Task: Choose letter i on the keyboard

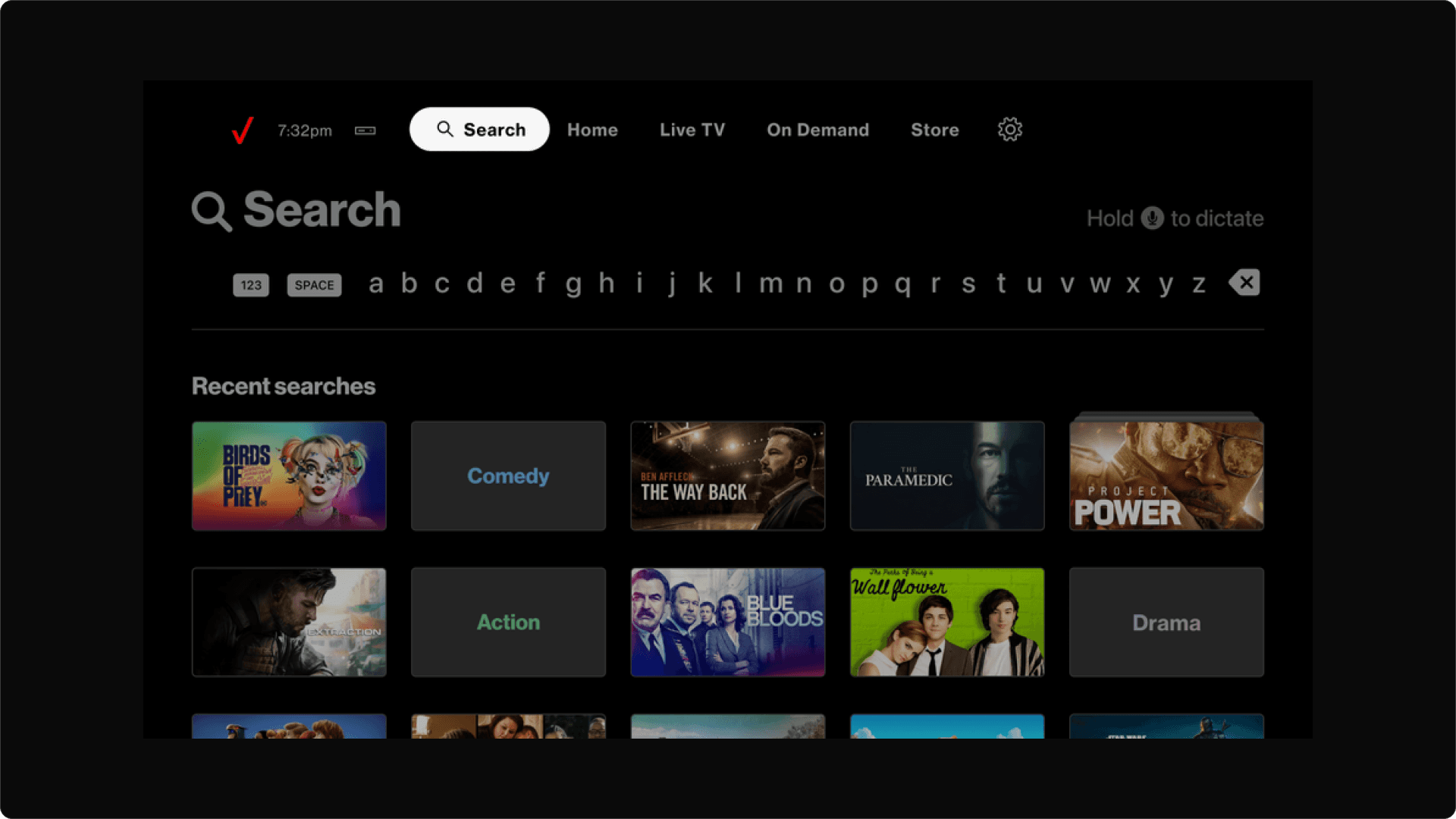Action: (639, 284)
